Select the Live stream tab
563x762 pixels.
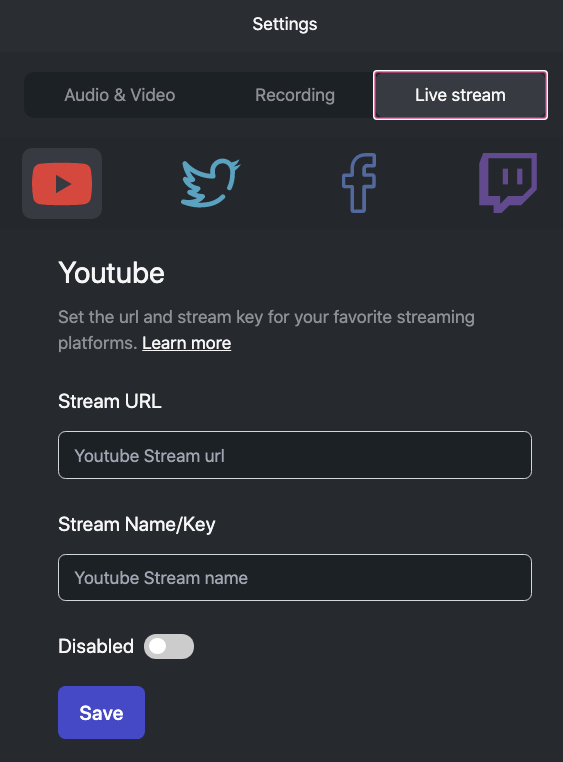[x=460, y=95]
